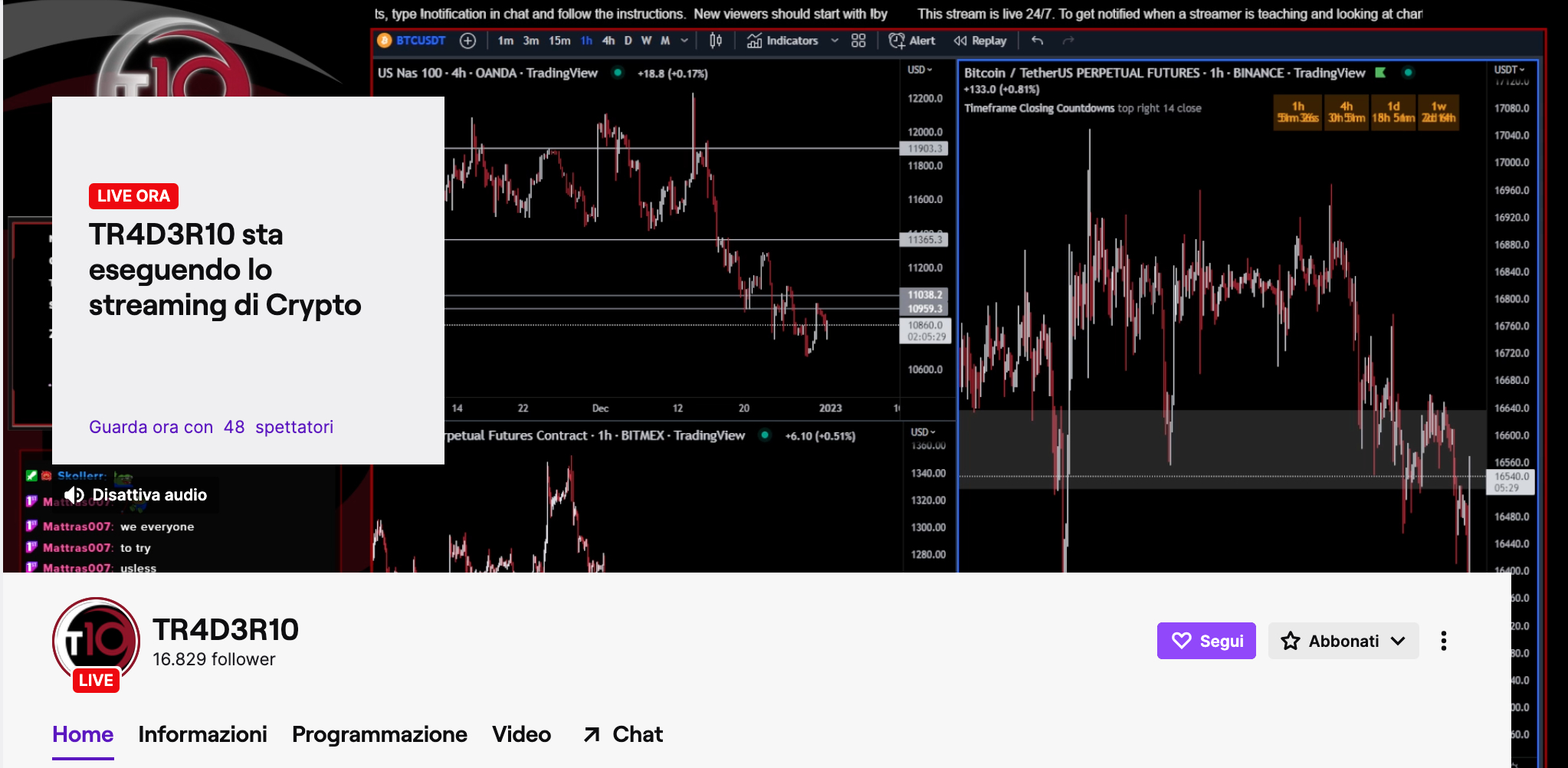Switch to the Video tab

click(x=521, y=734)
